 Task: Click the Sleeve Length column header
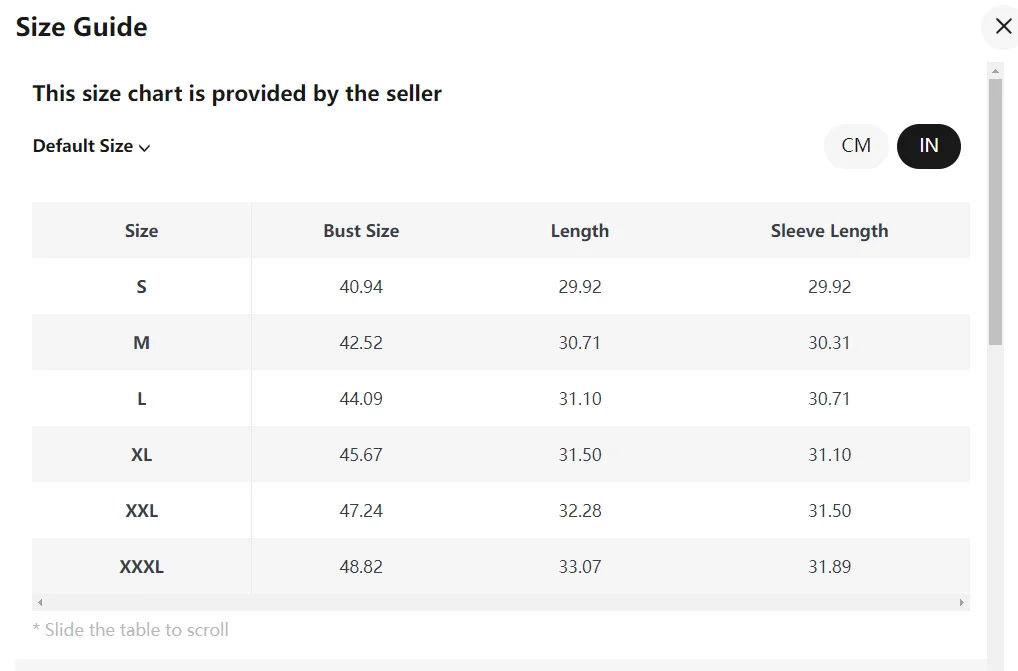coord(829,231)
